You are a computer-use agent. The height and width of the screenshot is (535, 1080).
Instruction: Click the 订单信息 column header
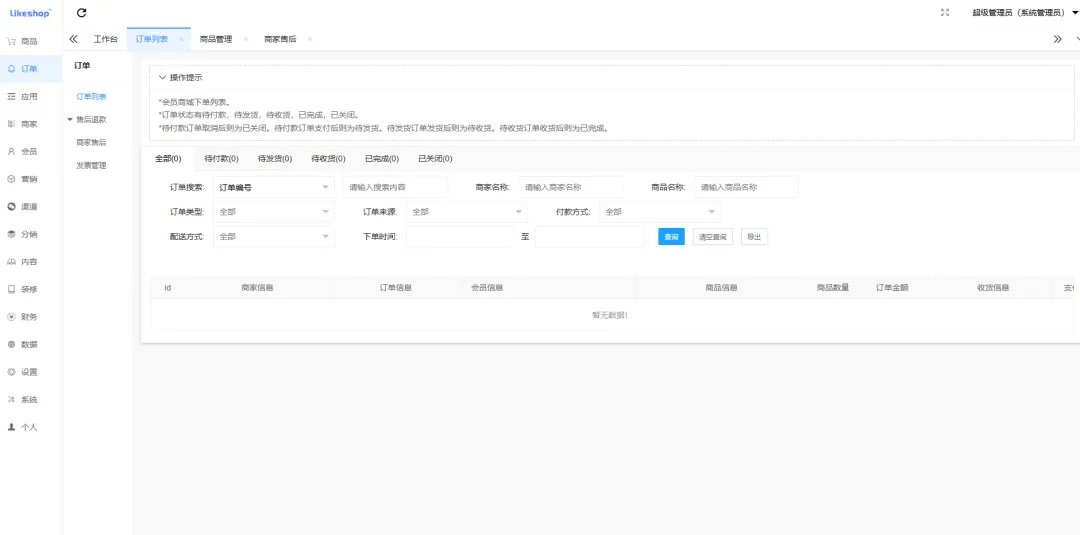click(x=396, y=288)
